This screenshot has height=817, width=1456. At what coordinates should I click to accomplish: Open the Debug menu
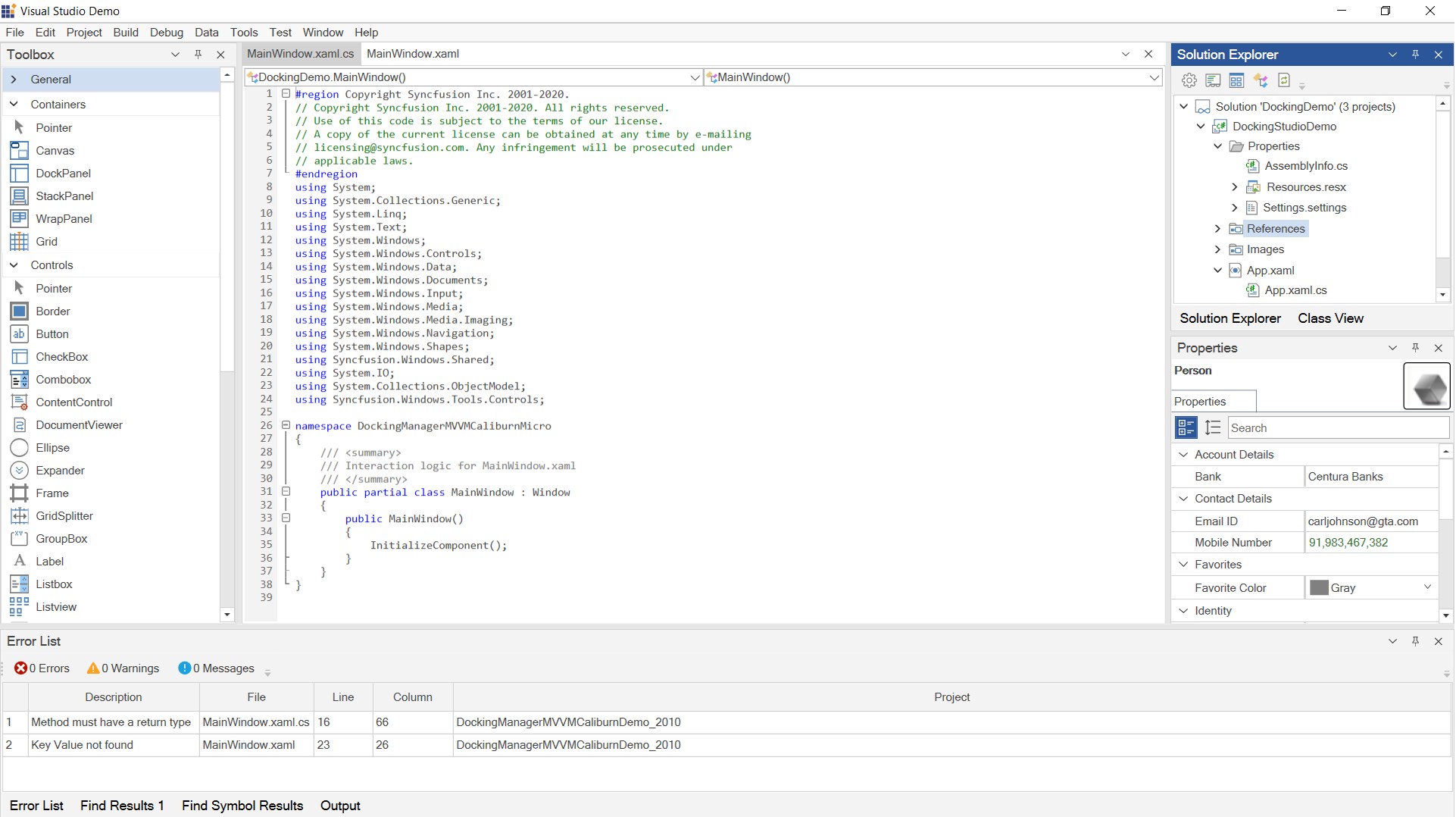(167, 33)
